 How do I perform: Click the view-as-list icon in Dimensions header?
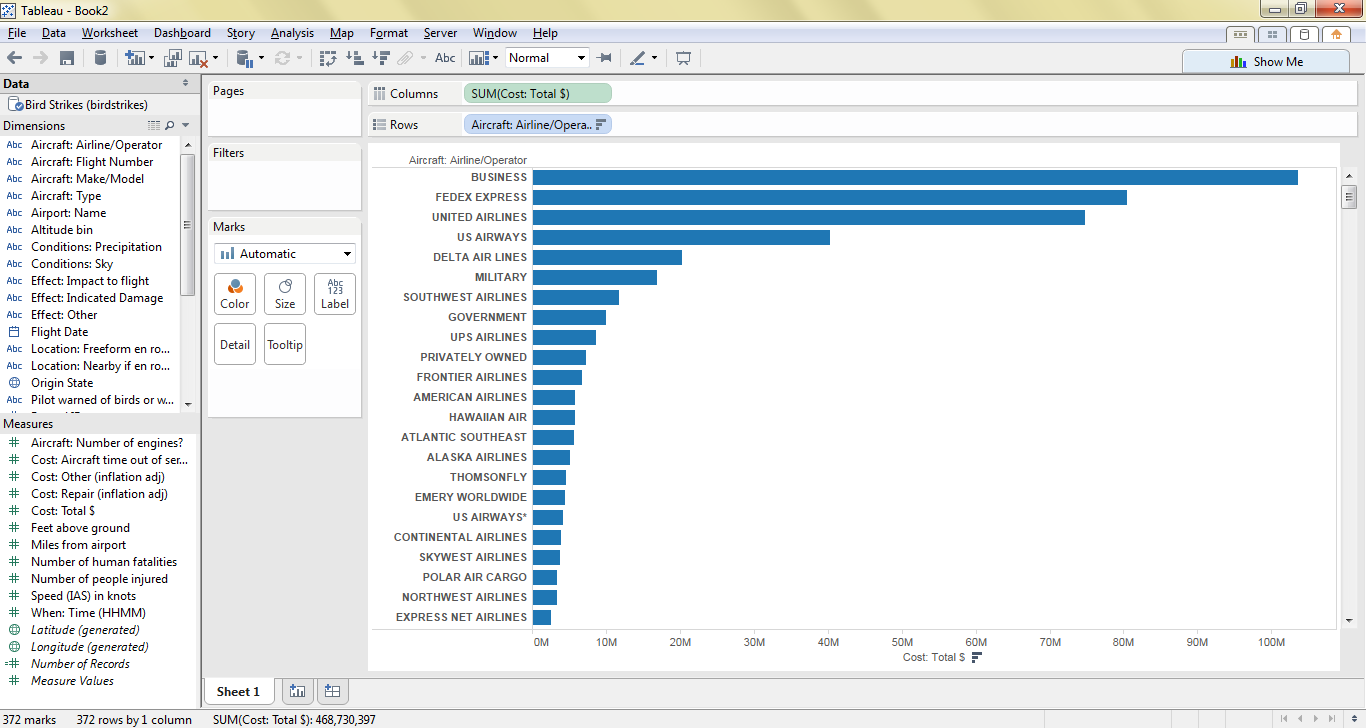point(153,126)
